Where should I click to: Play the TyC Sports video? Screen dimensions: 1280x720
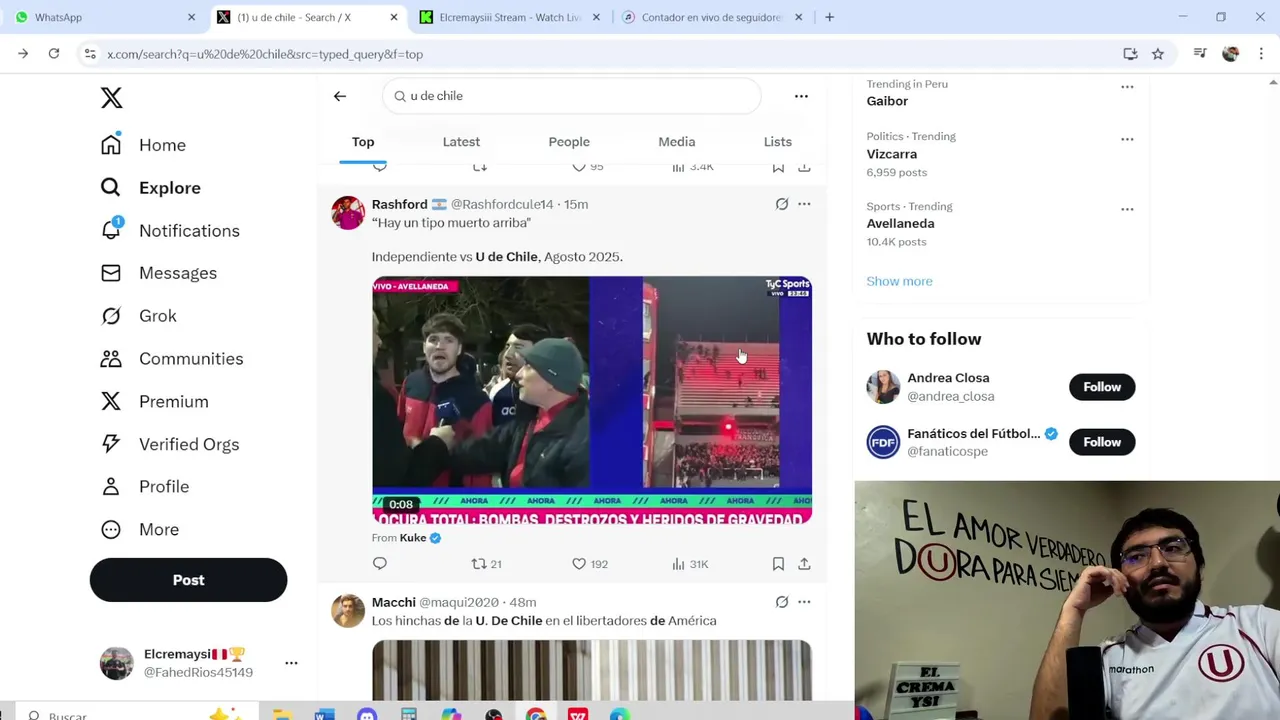click(x=592, y=400)
